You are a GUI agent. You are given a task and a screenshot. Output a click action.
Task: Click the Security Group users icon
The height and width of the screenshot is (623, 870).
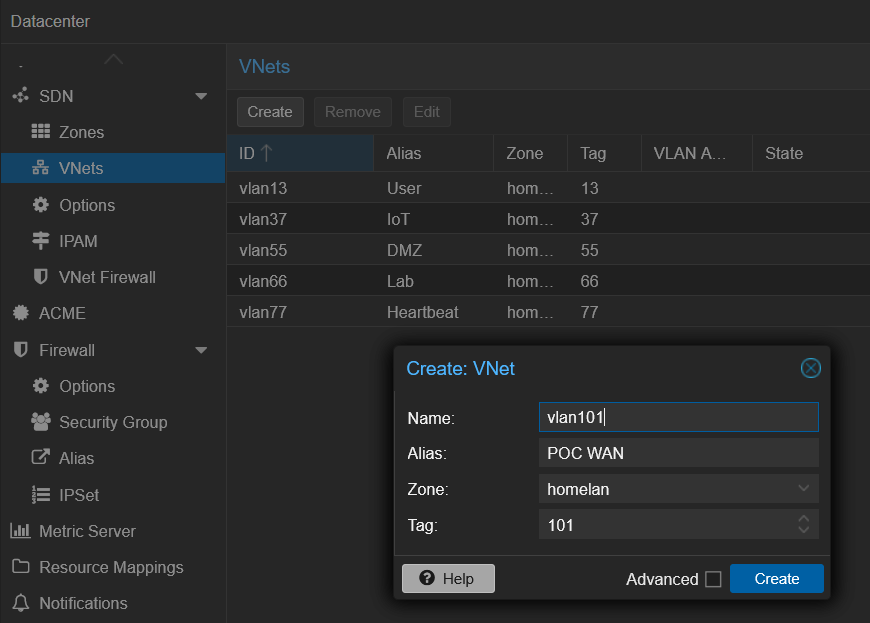(x=41, y=422)
